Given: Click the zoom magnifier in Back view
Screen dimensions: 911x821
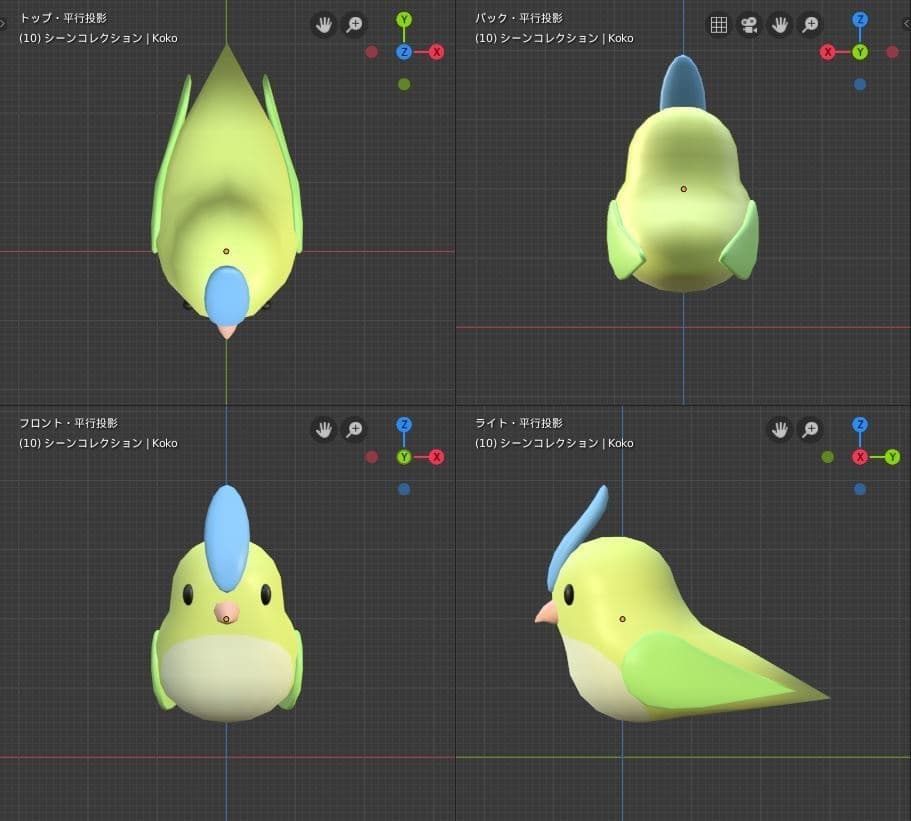Looking at the screenshot, I should pyautogui.click(x=810, y=25).
